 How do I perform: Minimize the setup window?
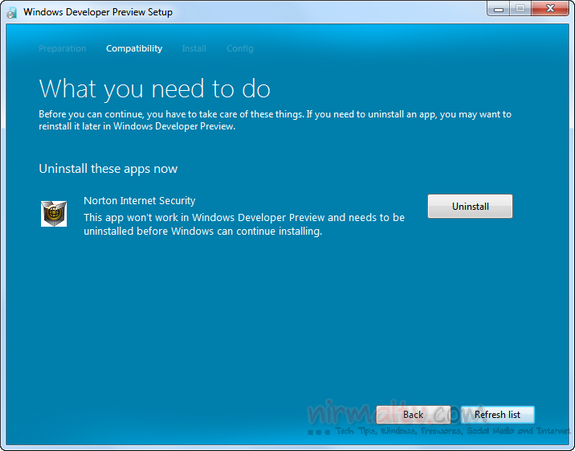[x=498, y=8]
